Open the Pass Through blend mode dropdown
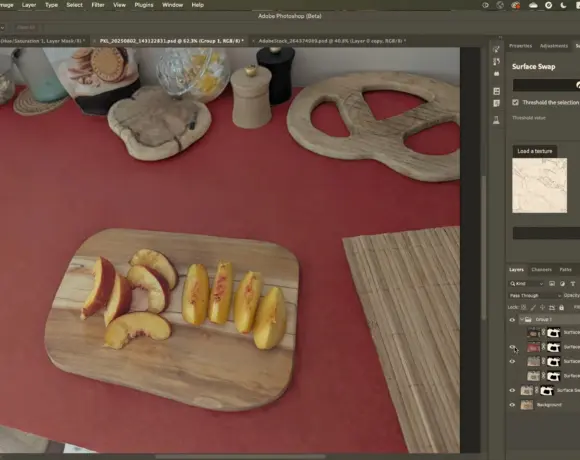Image resolution: width=580 pixels, height=460 pixels. pyautogui.click(x=535, y=295)
